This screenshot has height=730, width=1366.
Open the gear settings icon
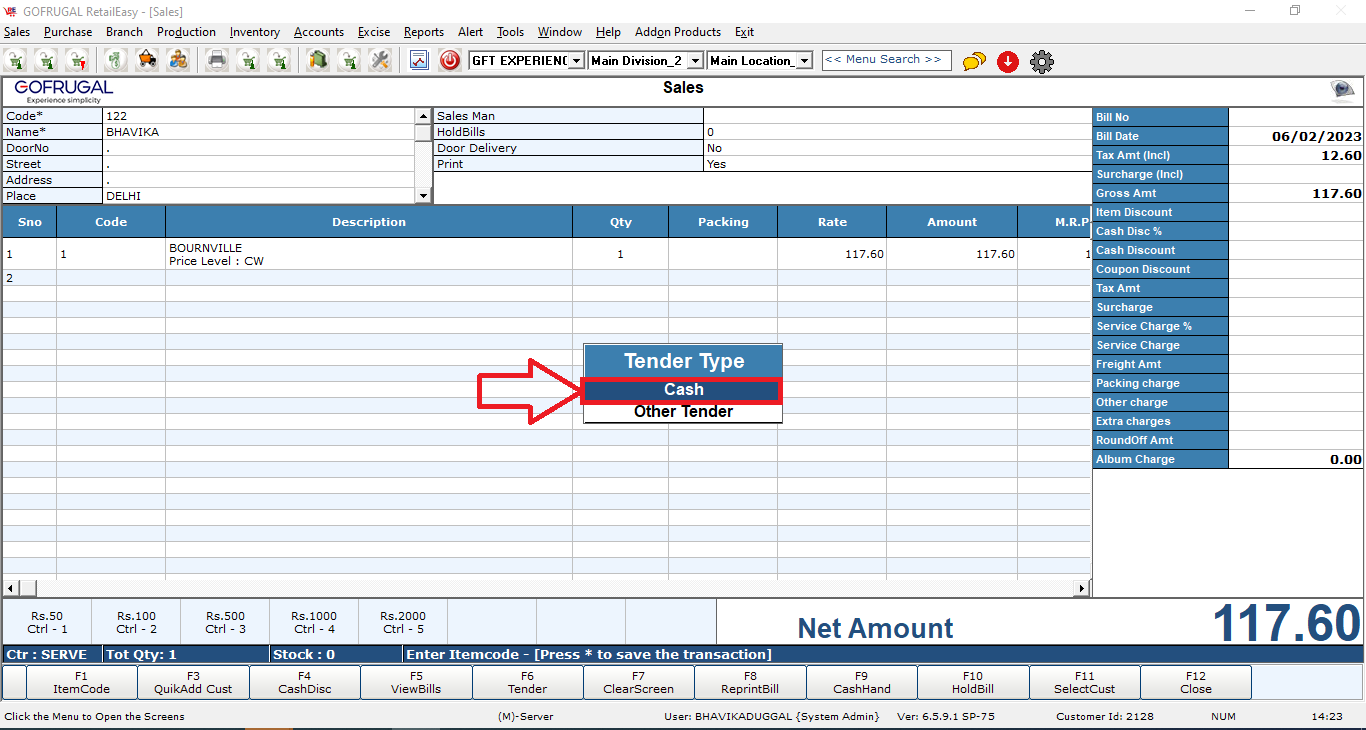click(1042, 62)
